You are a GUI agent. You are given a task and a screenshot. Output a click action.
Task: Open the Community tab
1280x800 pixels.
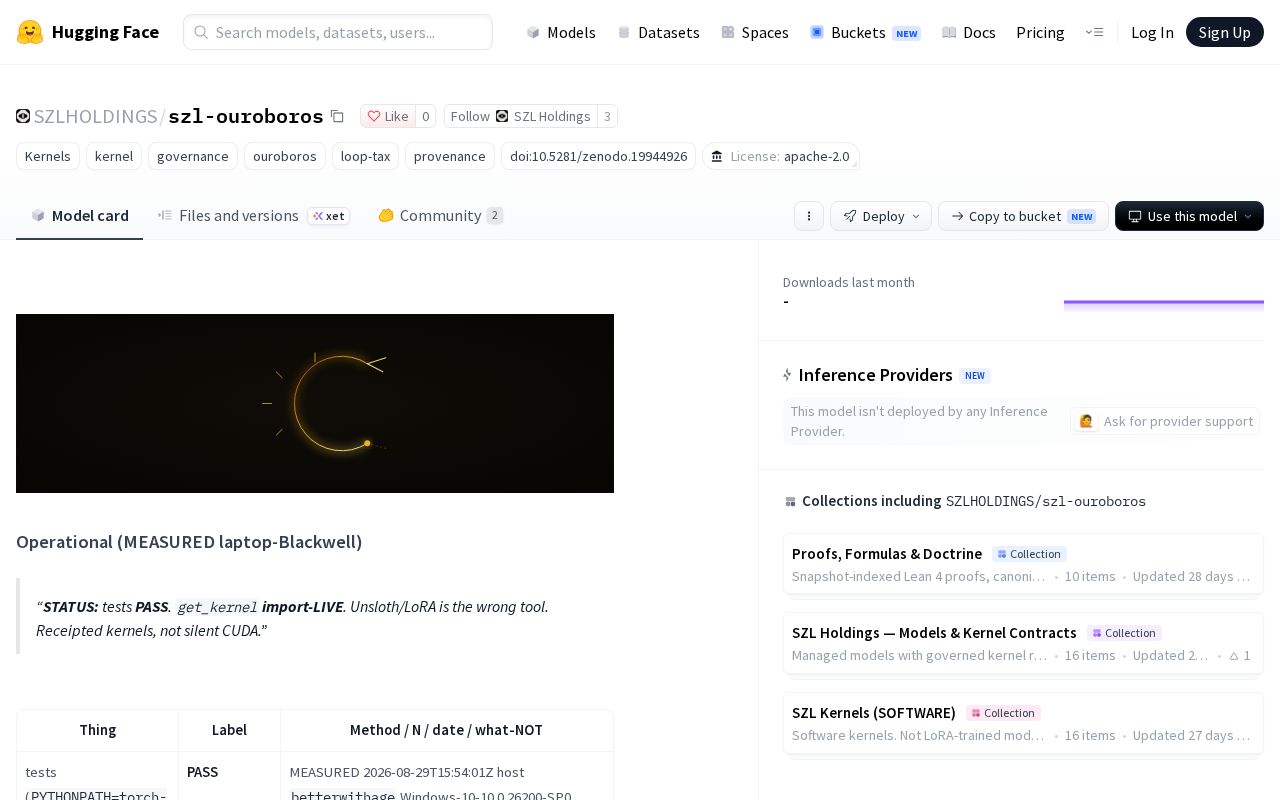[441, 215]
